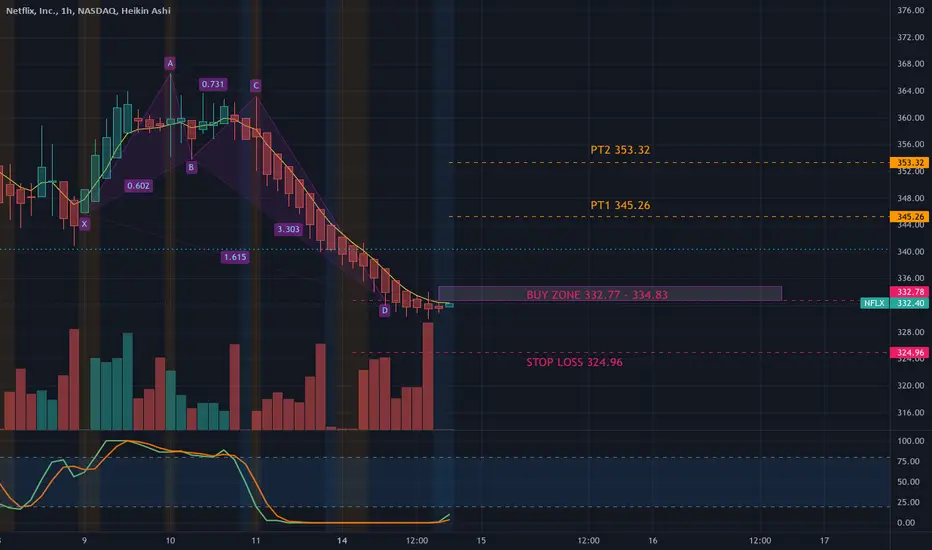Click the 360.00 price axis label

click(911, 118)
